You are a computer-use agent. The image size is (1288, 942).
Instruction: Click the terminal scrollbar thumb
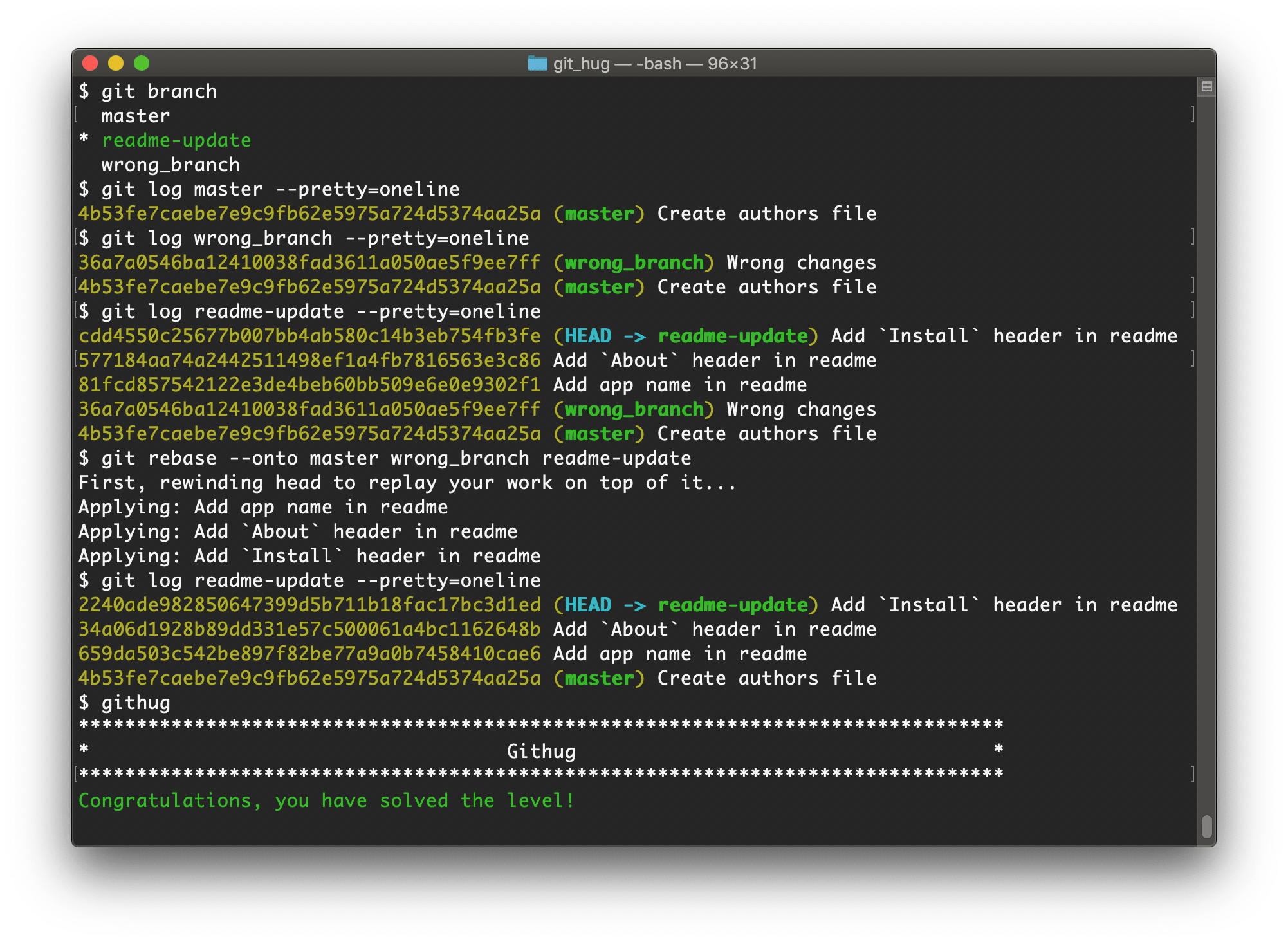pyautogui.click(x=1207, y=826)
